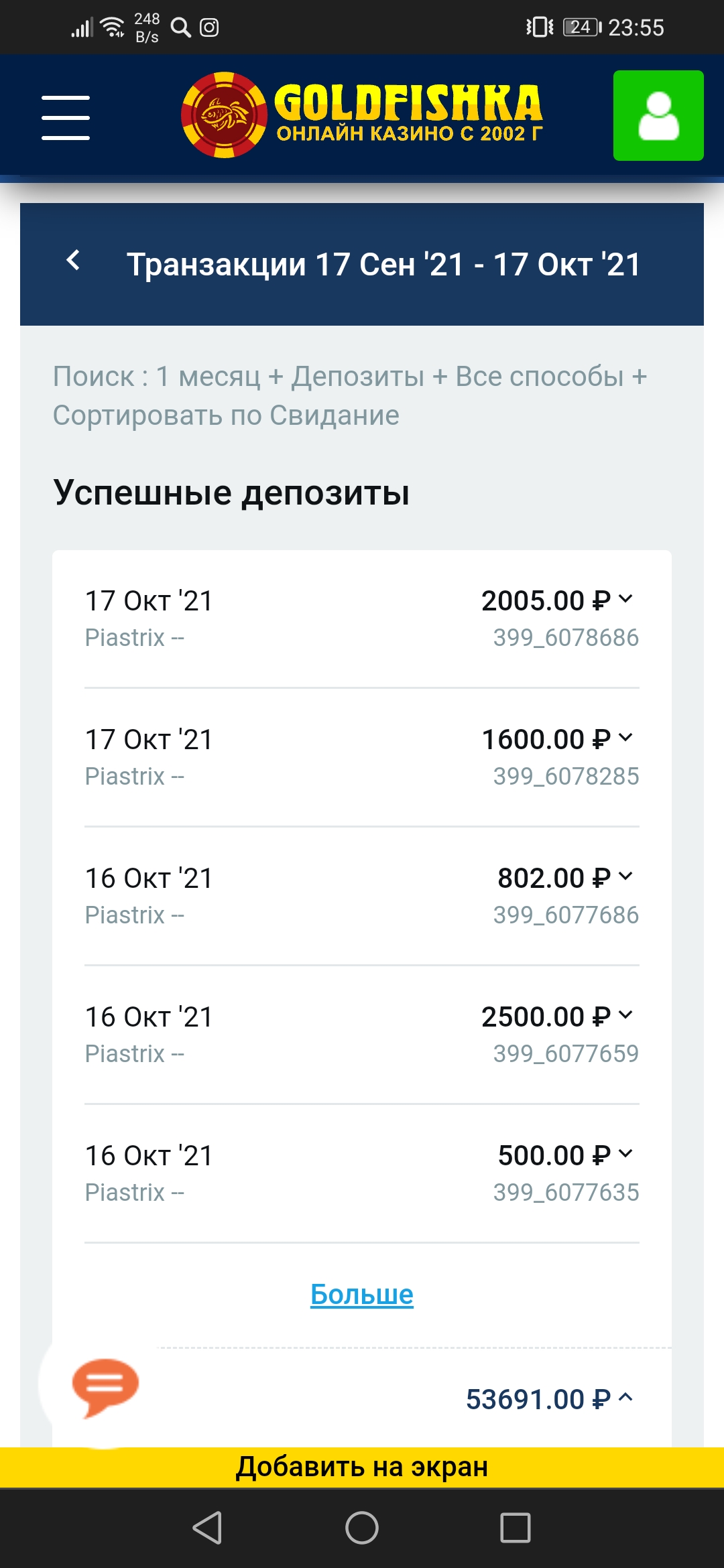This screenshot has width=724, height=1568.
Task: Go back using the transactions header arrow
Action: pyautogui.click(x=74, y=261)
